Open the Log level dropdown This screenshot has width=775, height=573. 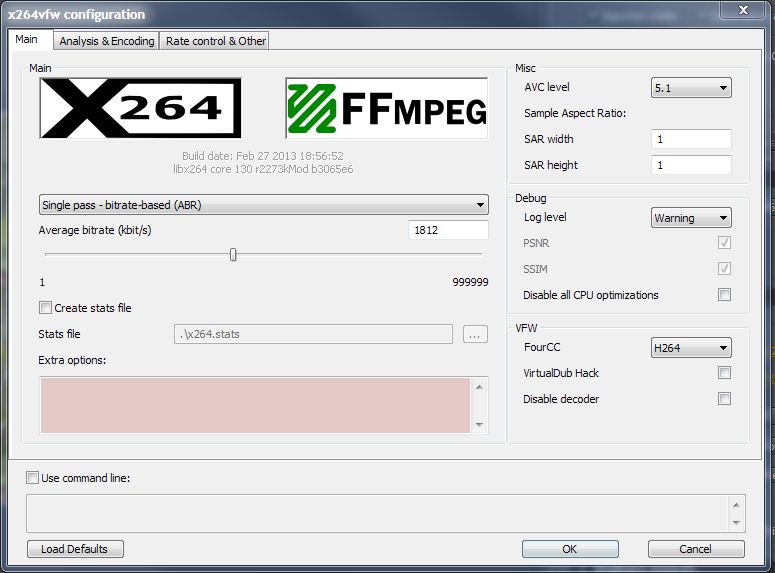(x=691, y=218)
